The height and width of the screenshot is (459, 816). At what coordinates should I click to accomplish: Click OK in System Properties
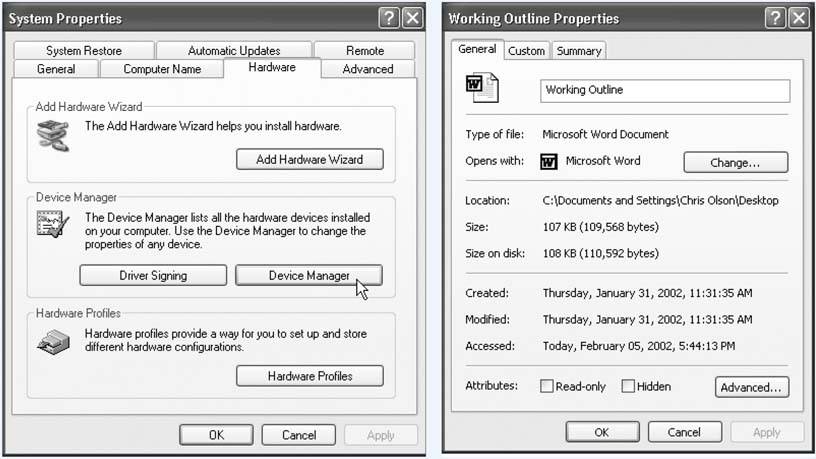click(x=216, y=435)
